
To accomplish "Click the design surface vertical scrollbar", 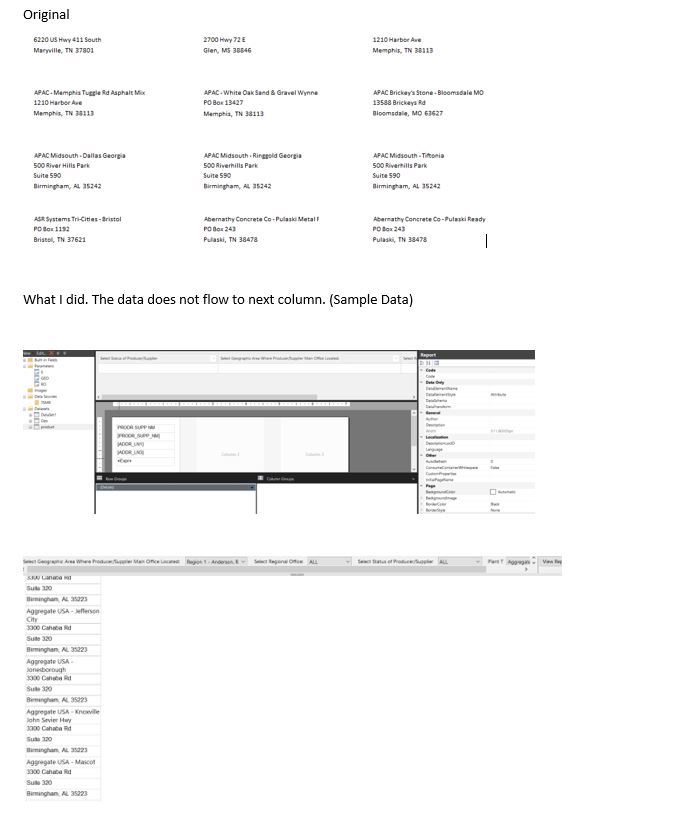I will pyautogui.click(x=414, y=441).
